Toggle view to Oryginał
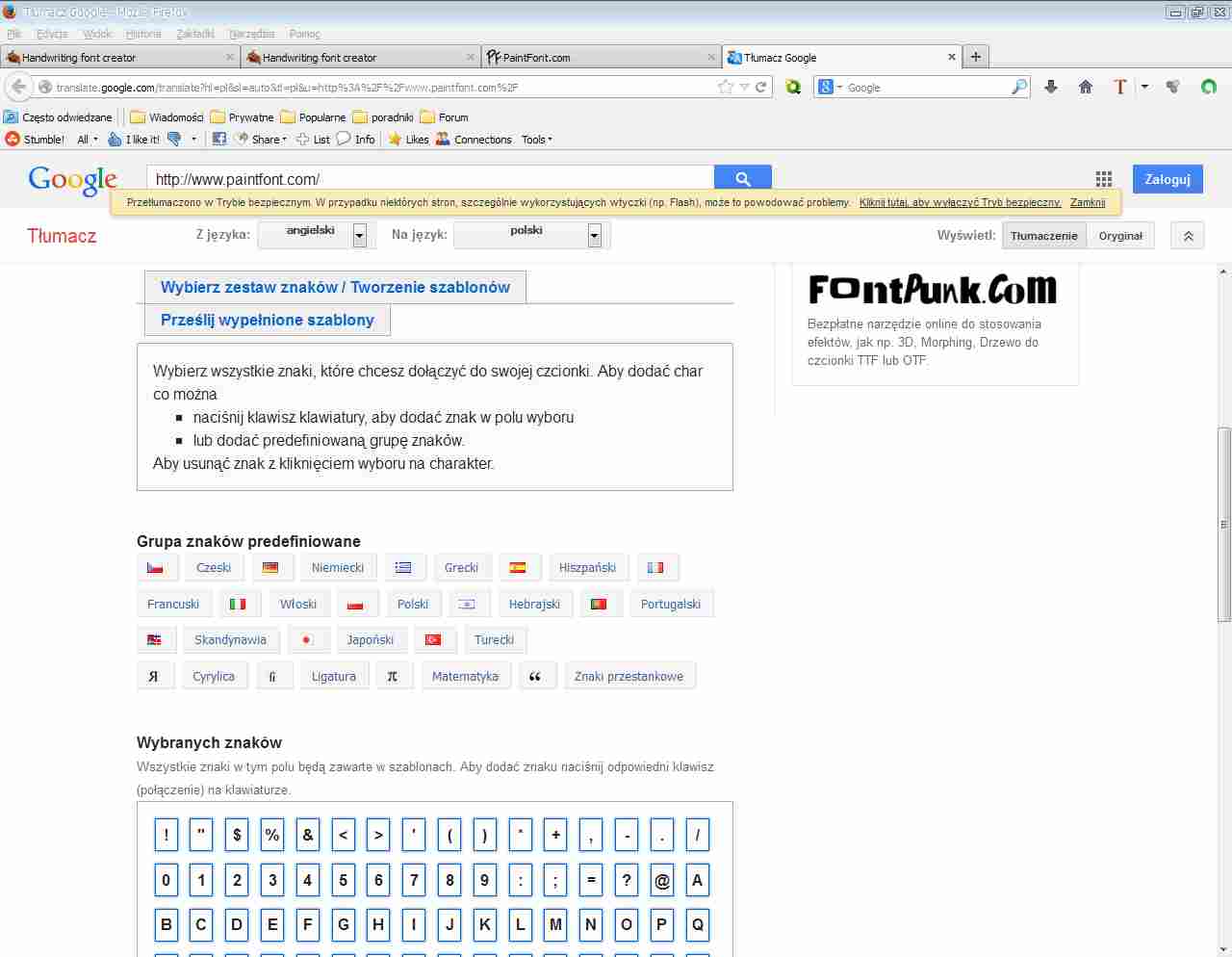1232x957 pixels. point(1120,236)
